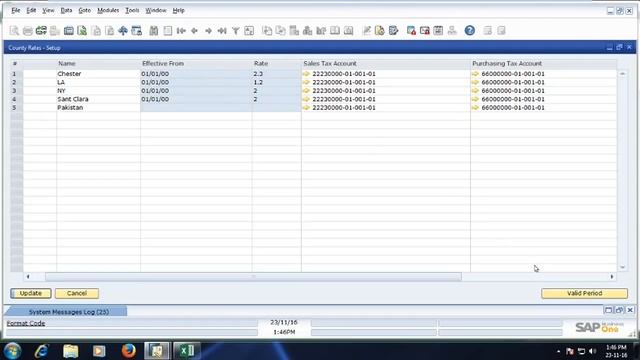Open File Explorer from the taskbar
Viewport: 640px width, 360px height.
71,351
